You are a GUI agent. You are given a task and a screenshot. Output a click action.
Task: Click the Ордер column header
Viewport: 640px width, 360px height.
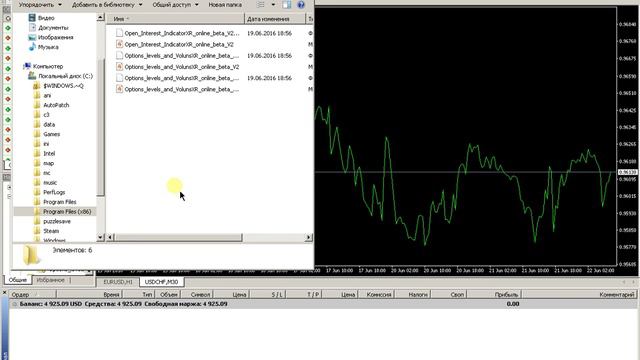pos(33,294)
